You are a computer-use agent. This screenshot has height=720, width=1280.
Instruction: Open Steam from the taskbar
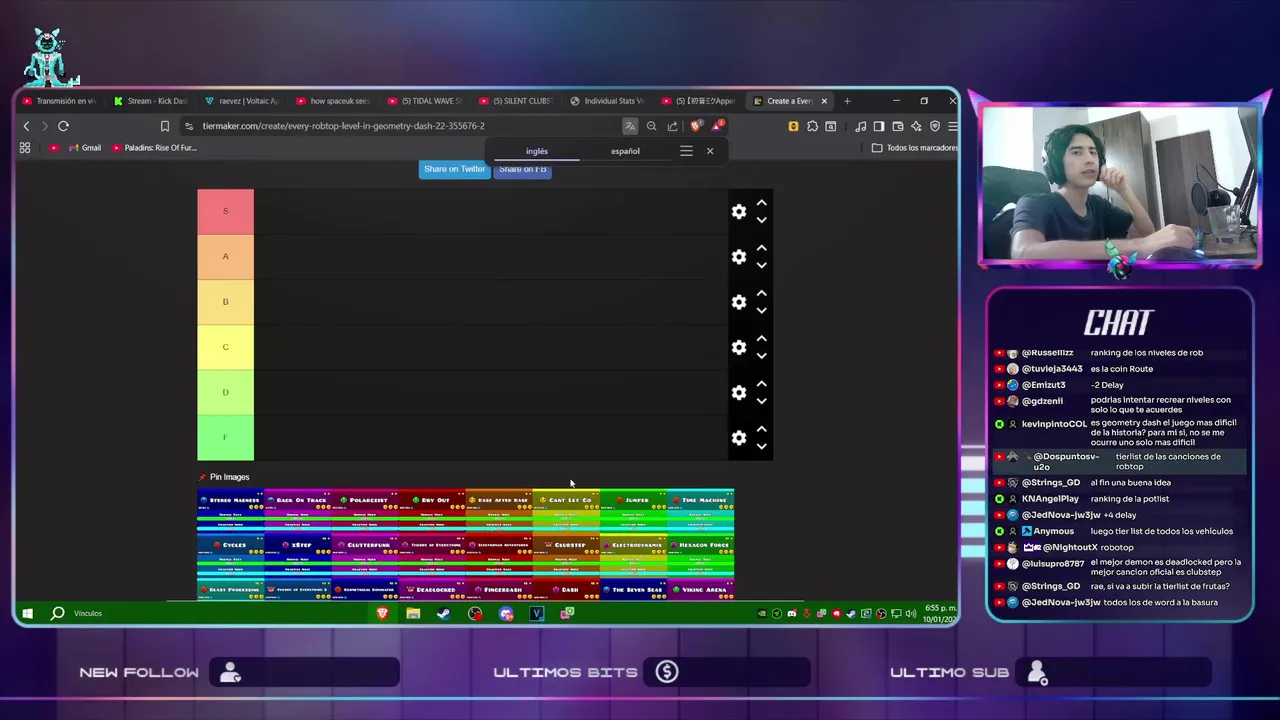[444, 613]
